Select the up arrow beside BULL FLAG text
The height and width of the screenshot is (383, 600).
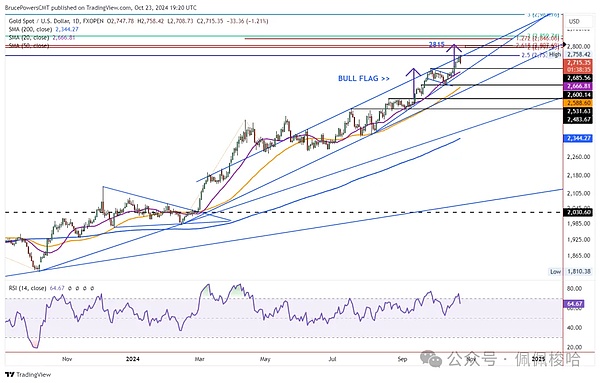point(413,83)
